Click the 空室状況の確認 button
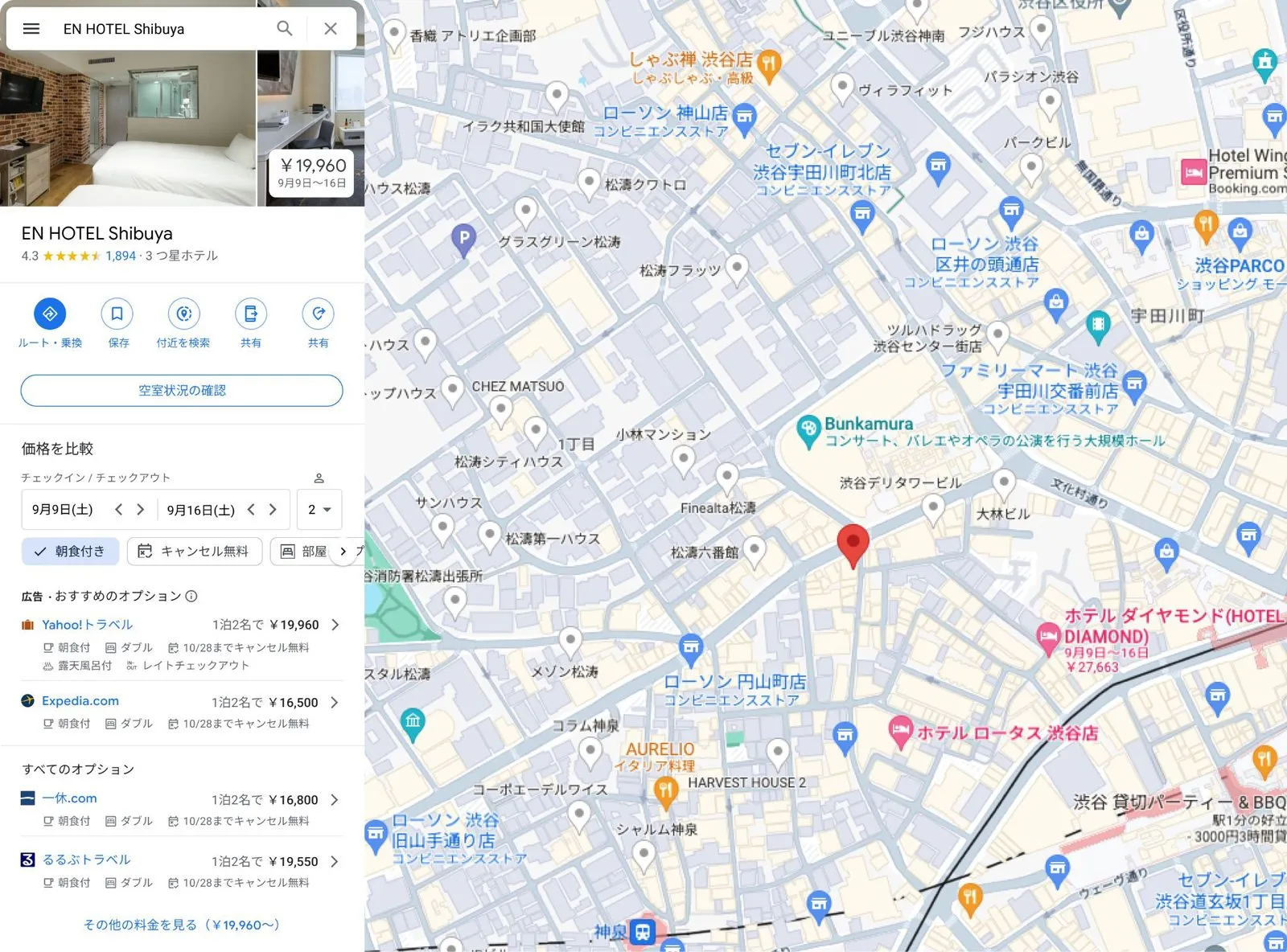The height and width of the screenshot is (952, 1287). click(182, 391)
